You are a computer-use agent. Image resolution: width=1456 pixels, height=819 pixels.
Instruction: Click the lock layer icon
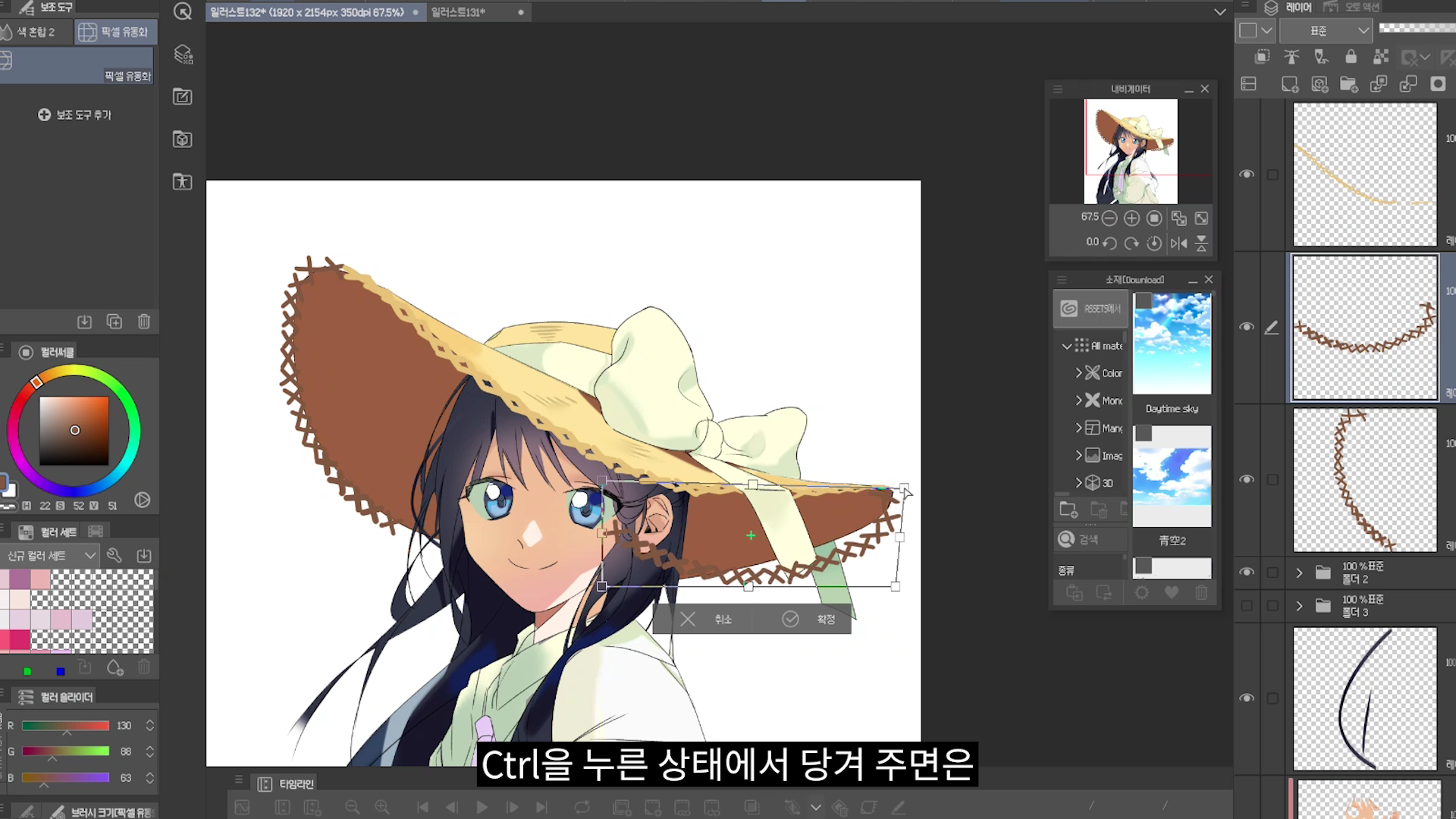(1351, 57)
